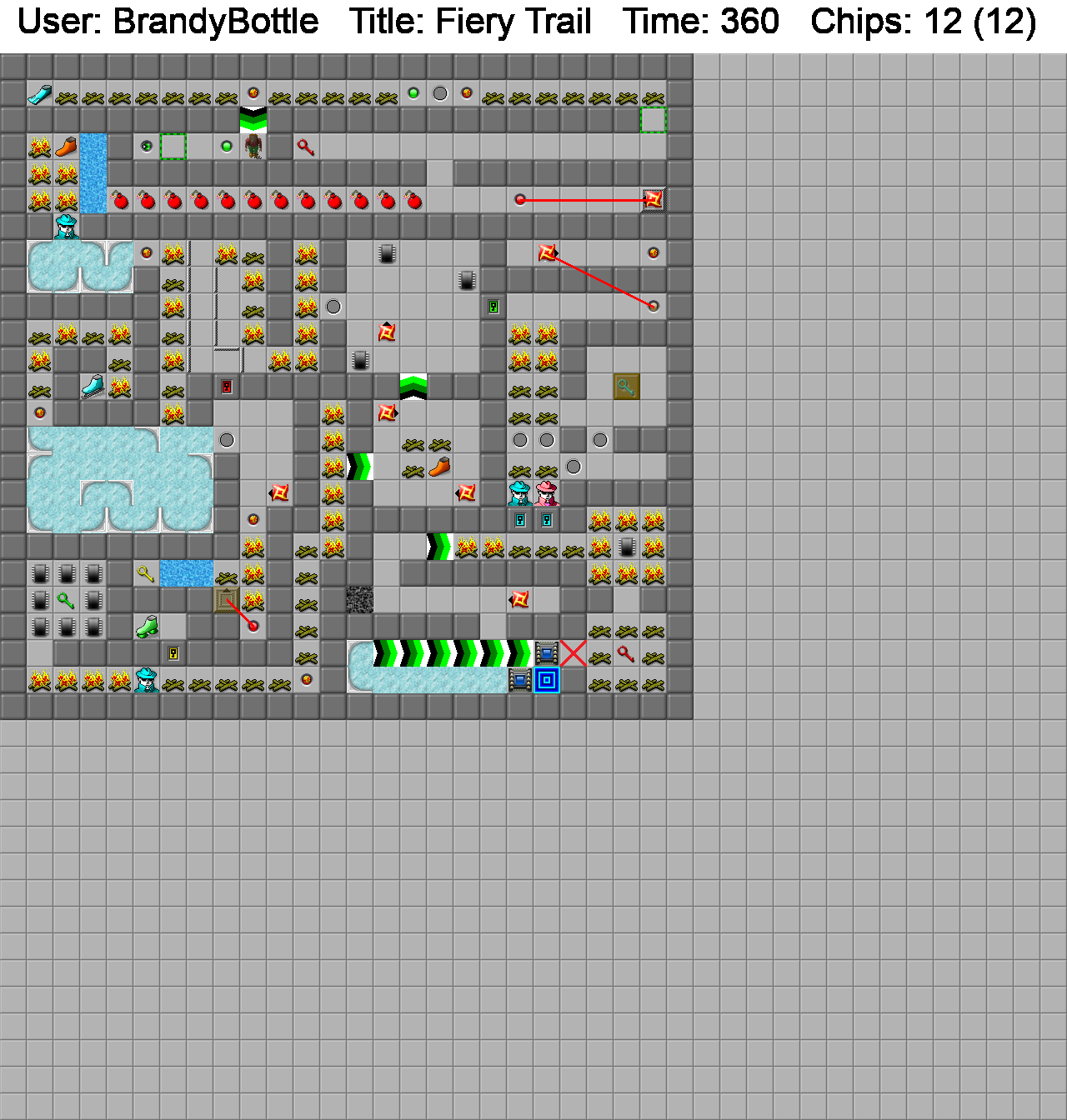The height and width of the screenshot is (1120, 1067).
Task: Select the up-pointing green force floor
Action: coord(413,387)
